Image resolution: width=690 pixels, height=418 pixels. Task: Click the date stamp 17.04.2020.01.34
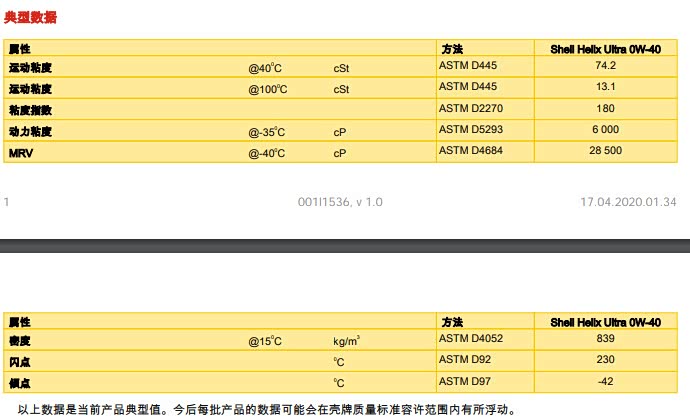(x=628, y=202)
